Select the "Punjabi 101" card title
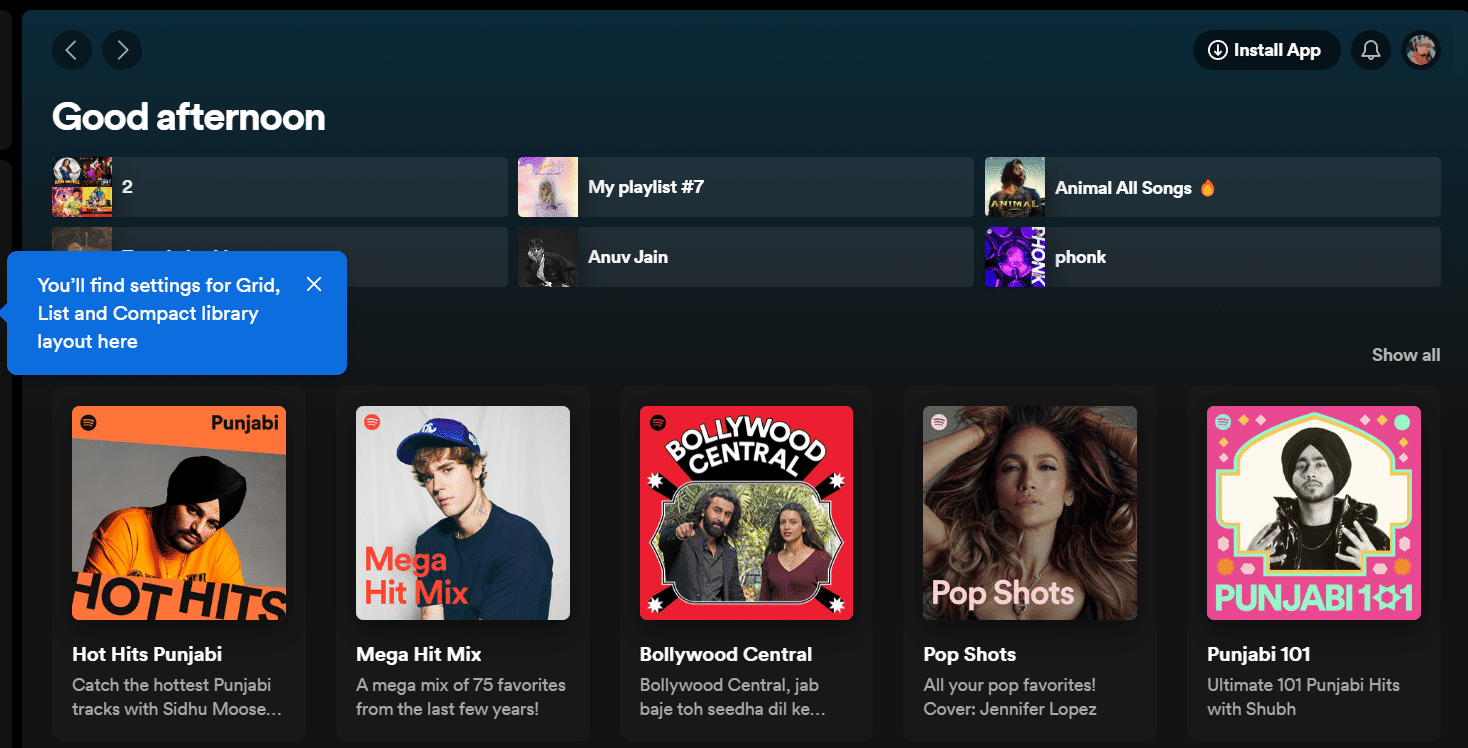 click(x=1259, y=655)
